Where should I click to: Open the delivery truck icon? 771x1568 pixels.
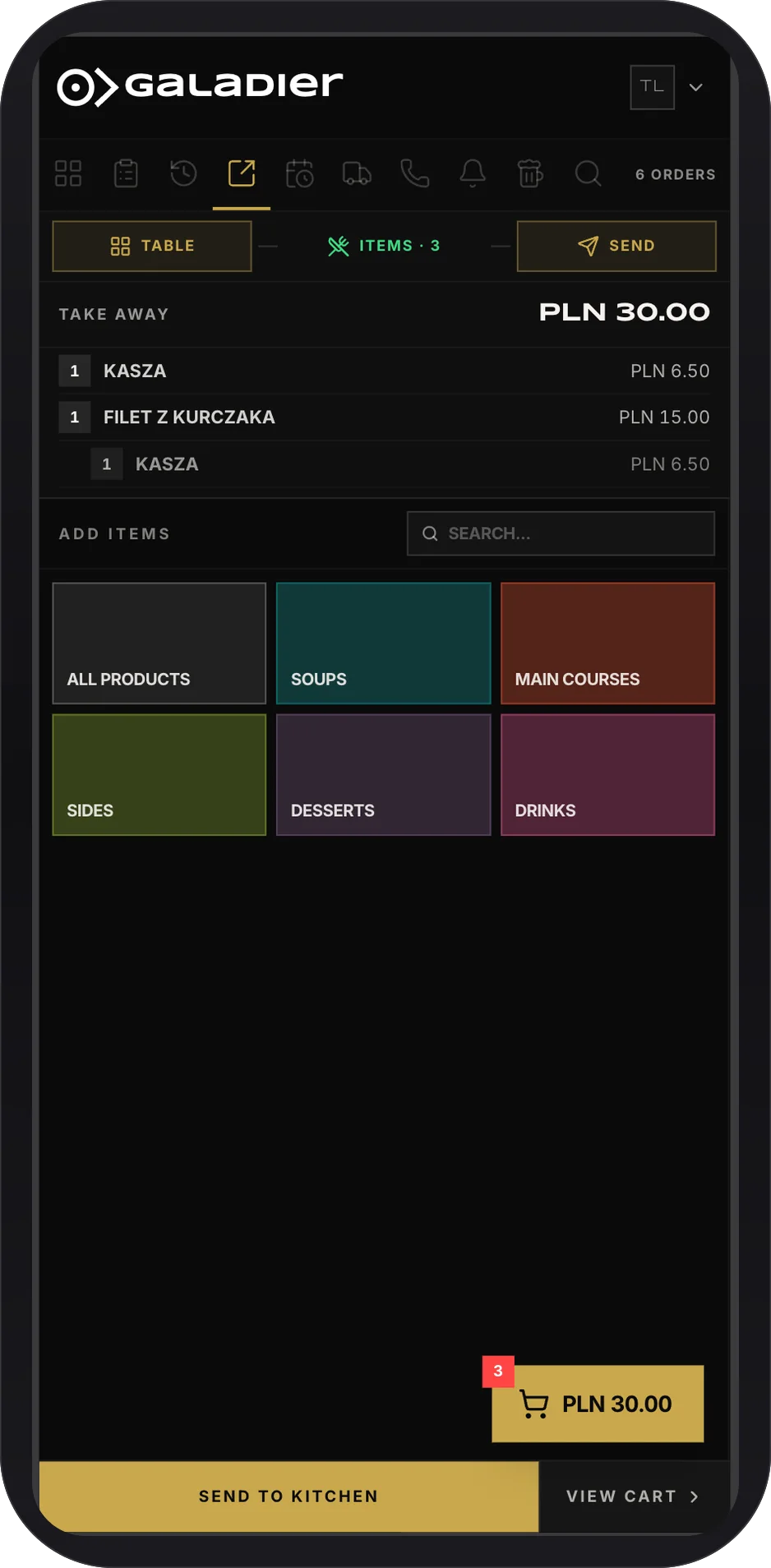pos(357,173)
